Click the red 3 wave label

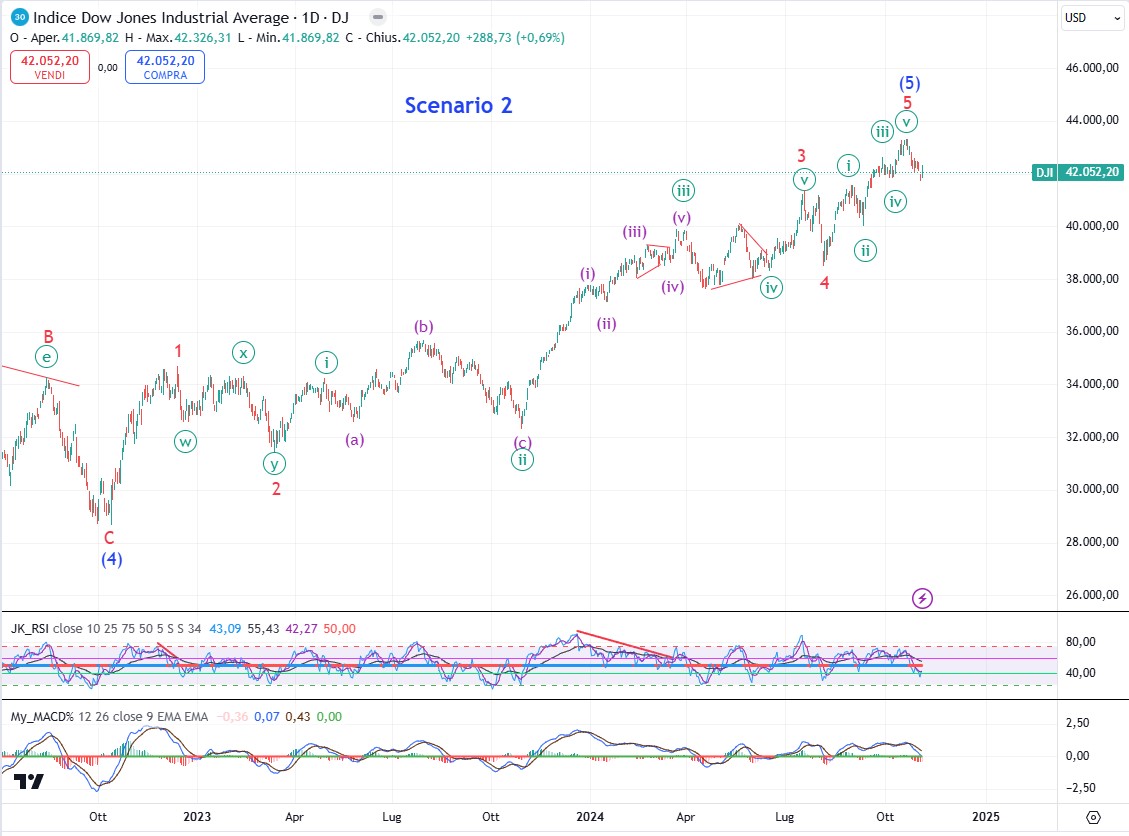click(x=801, y=156)
